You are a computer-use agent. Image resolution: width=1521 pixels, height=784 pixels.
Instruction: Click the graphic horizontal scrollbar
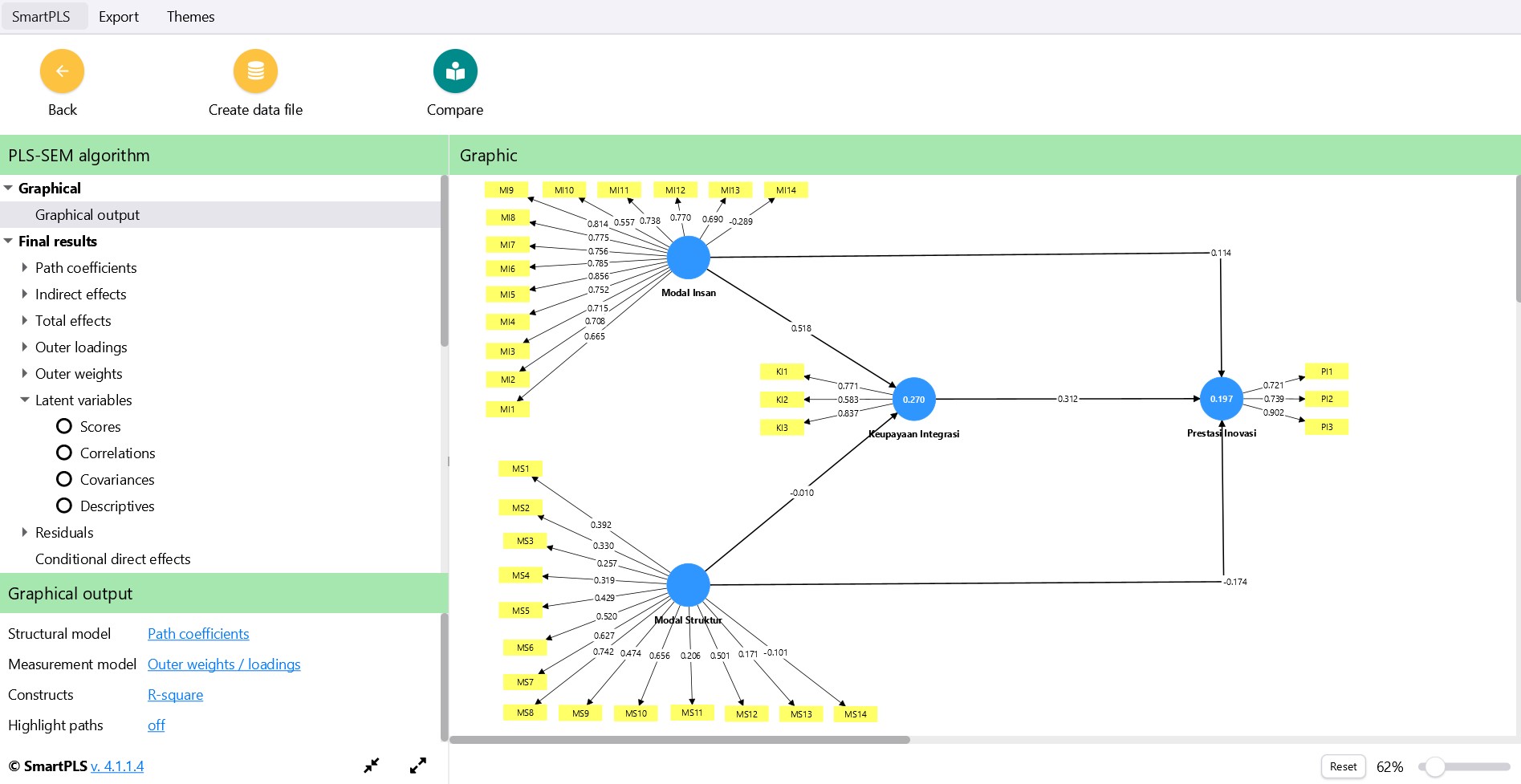click(x=679, y=740)
